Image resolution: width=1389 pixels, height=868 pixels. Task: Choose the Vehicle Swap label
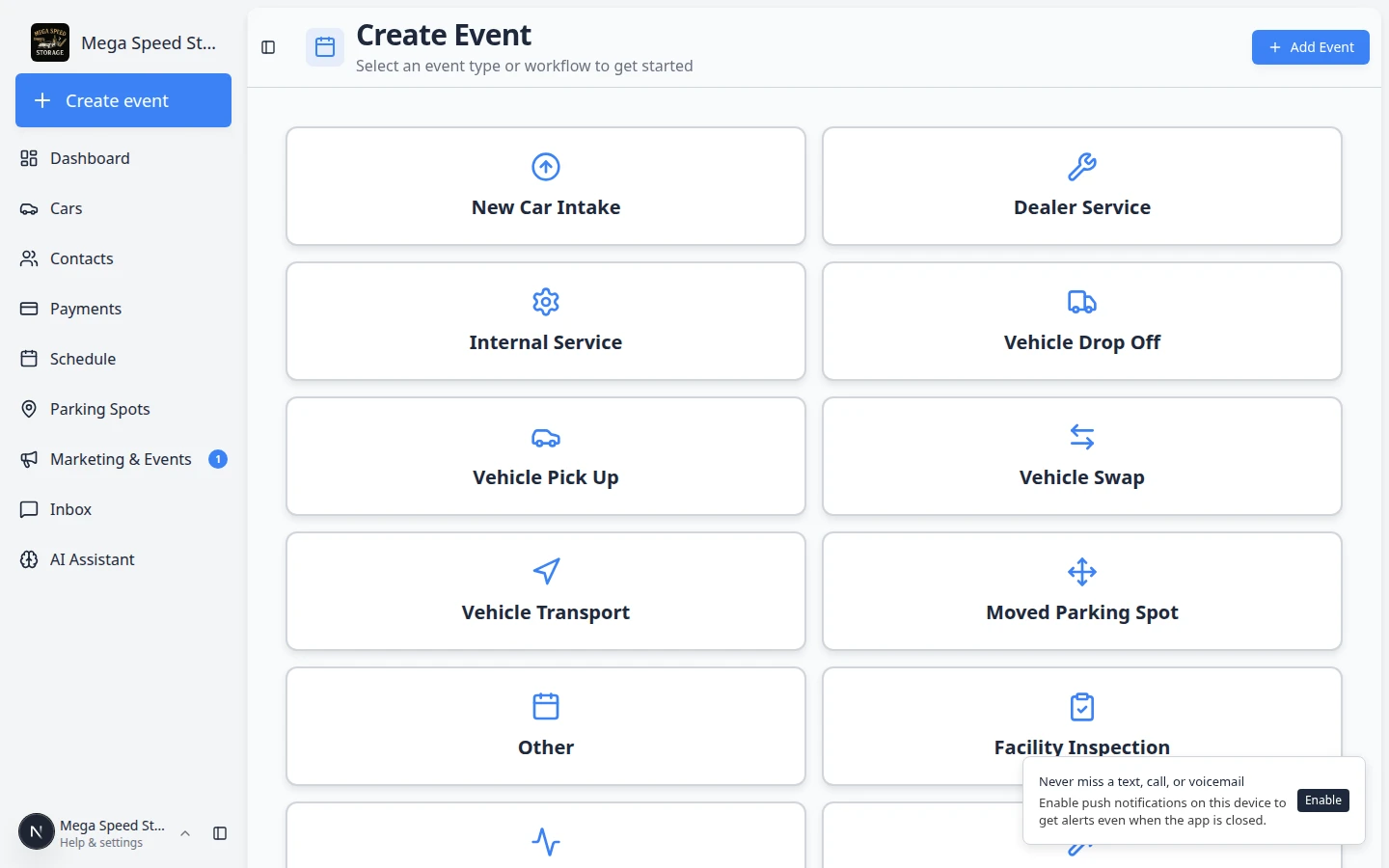point(1082,477)
